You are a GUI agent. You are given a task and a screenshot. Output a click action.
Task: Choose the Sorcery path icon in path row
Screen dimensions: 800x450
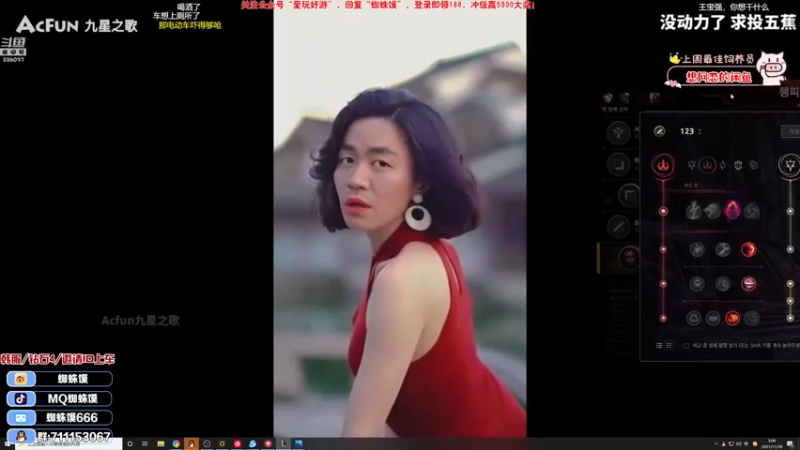click(722, 165)
